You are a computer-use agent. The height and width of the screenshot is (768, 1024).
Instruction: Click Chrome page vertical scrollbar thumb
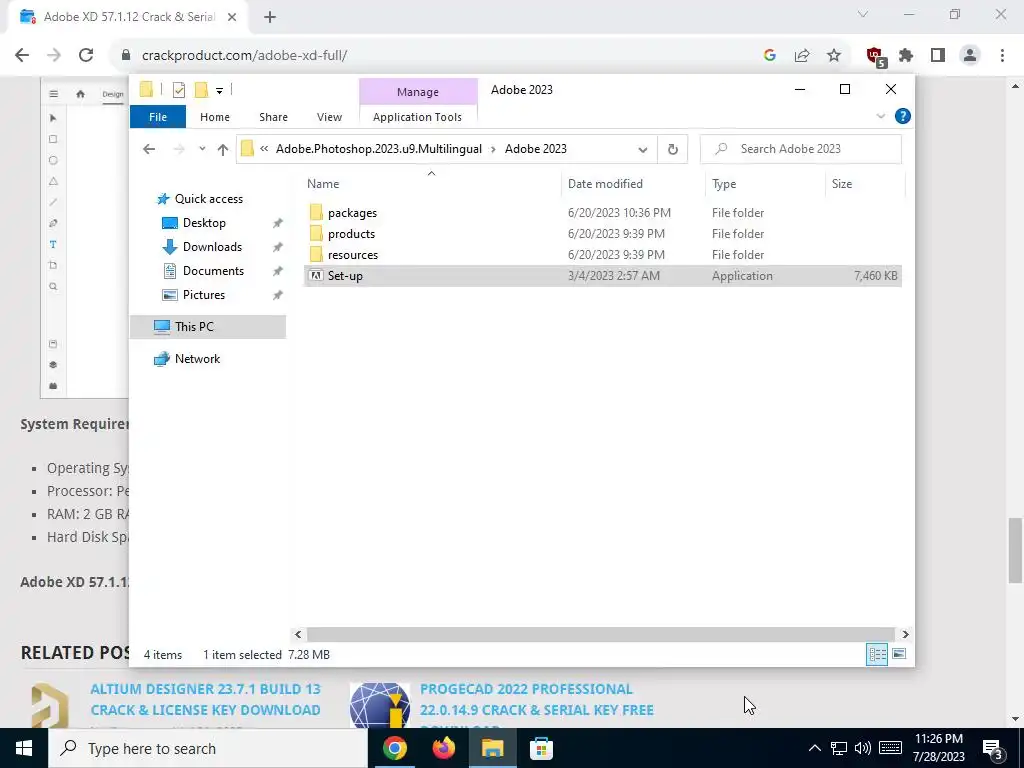click(1015, 550)
